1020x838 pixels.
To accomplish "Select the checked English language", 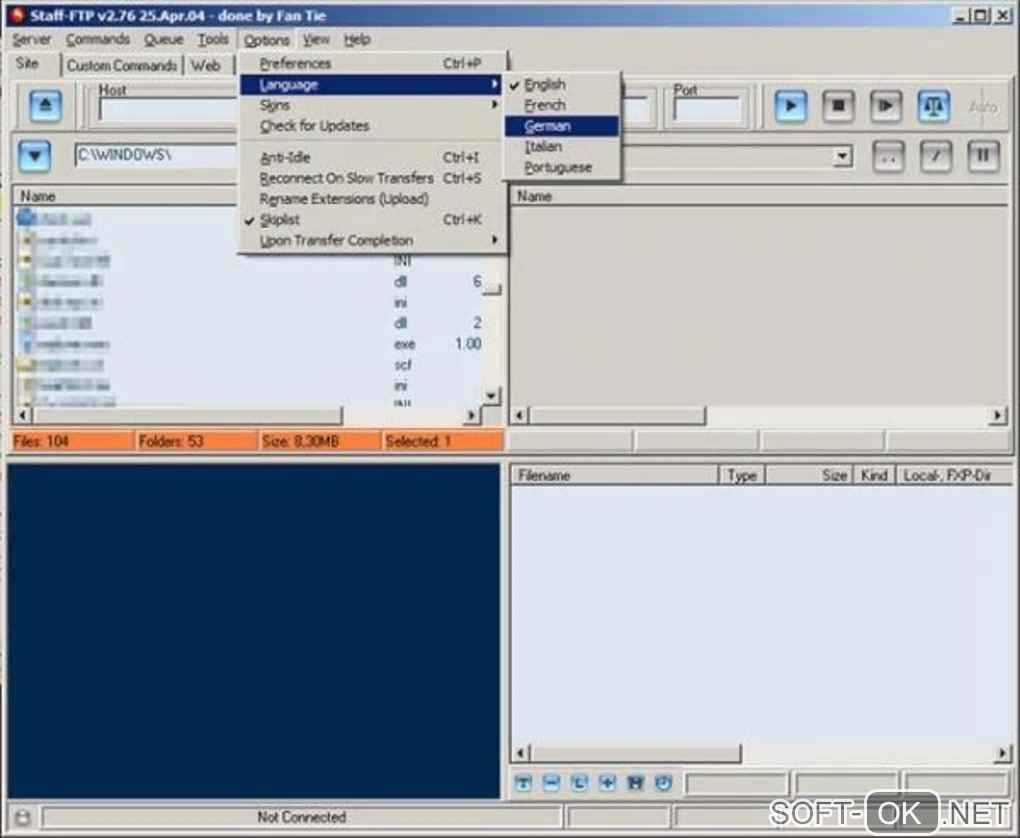I will point(561,85).
